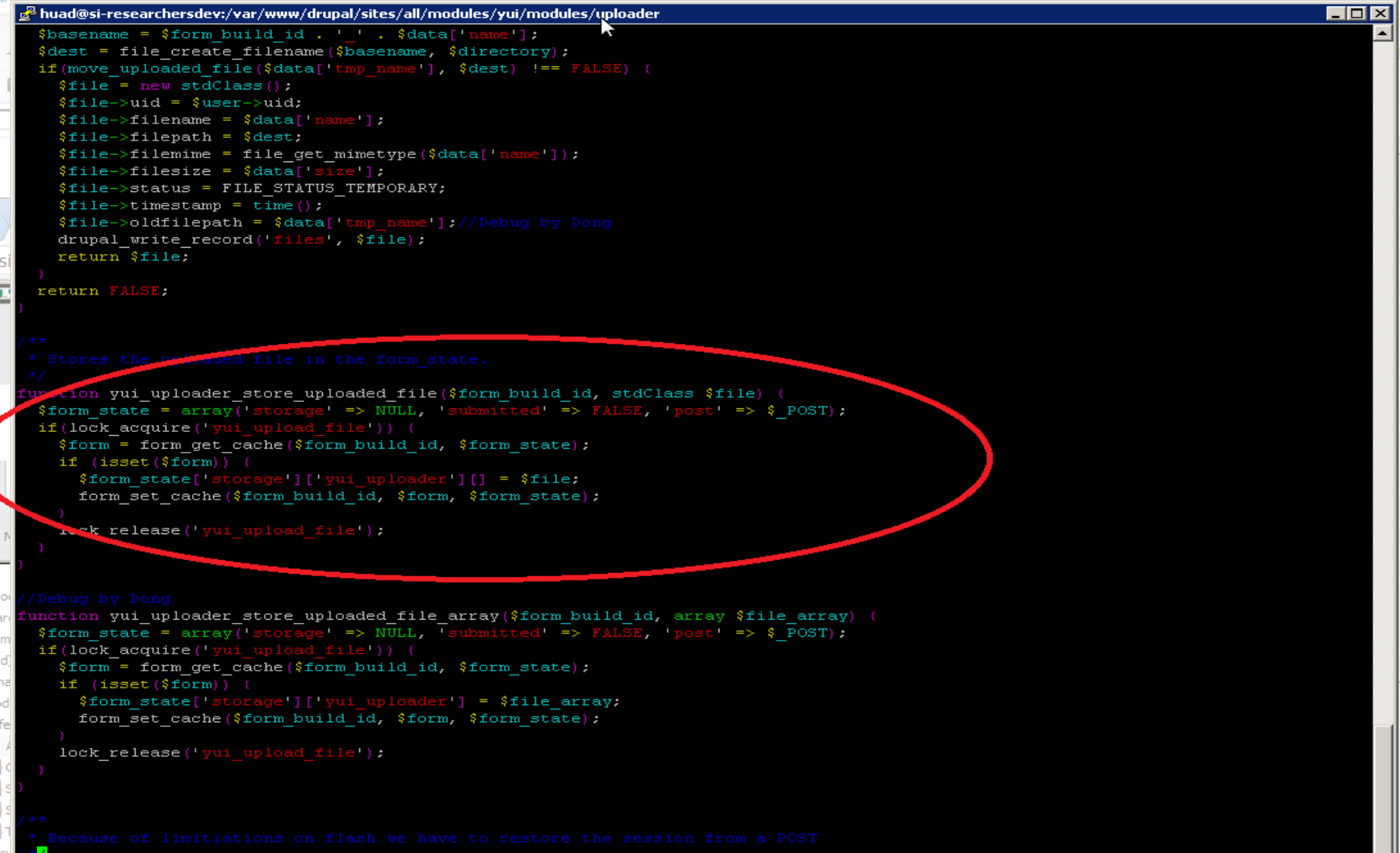Click the scrollbar up arrow
This screenshot has height=853, width=1400.
[1382, 34]
